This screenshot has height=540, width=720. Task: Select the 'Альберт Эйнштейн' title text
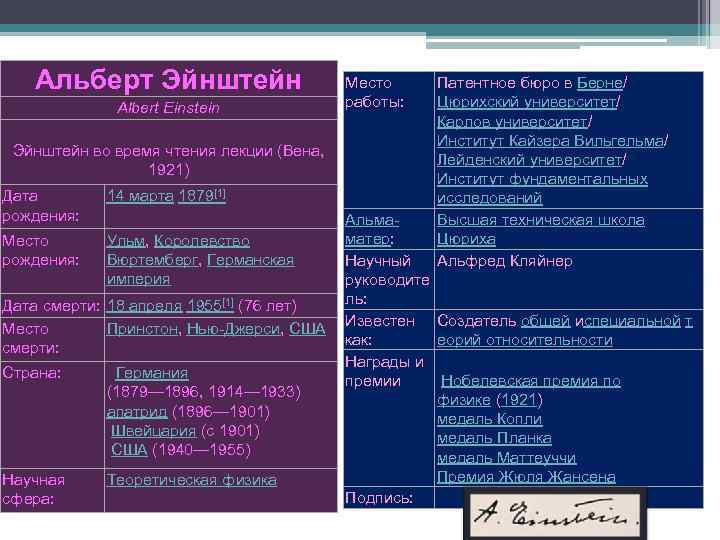pyautogui.click(x=168, y=79)
